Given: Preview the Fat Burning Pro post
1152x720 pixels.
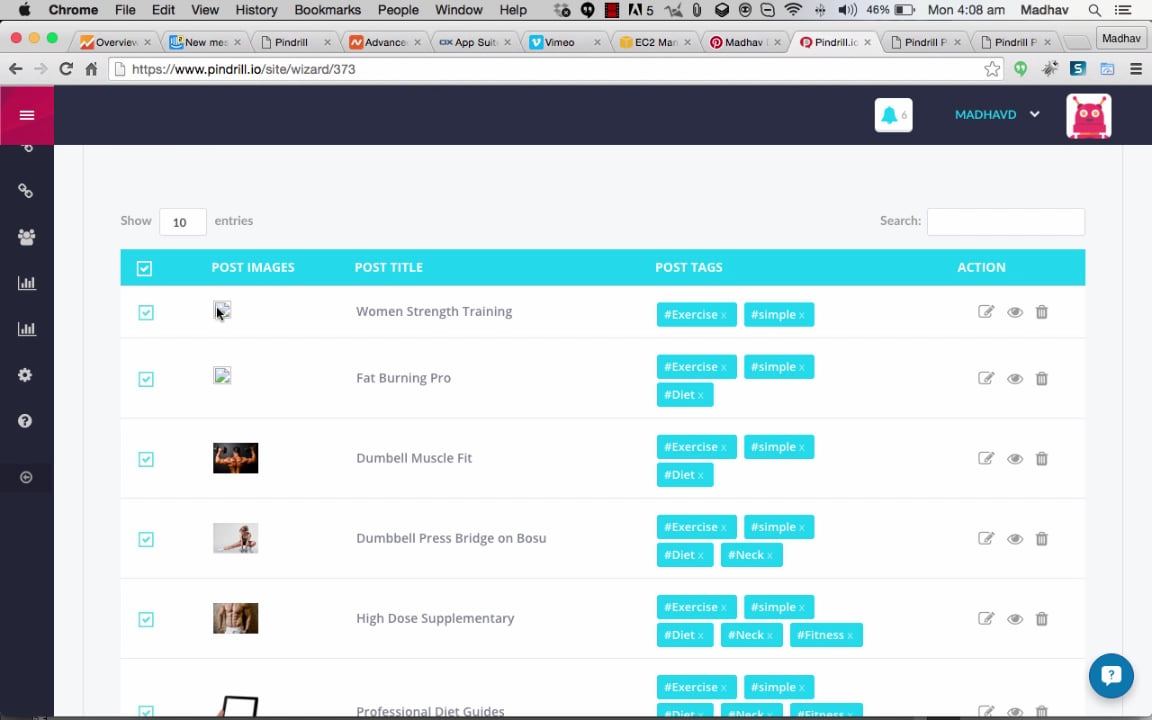Looking at the screenshot, I should pos(1015,379).
